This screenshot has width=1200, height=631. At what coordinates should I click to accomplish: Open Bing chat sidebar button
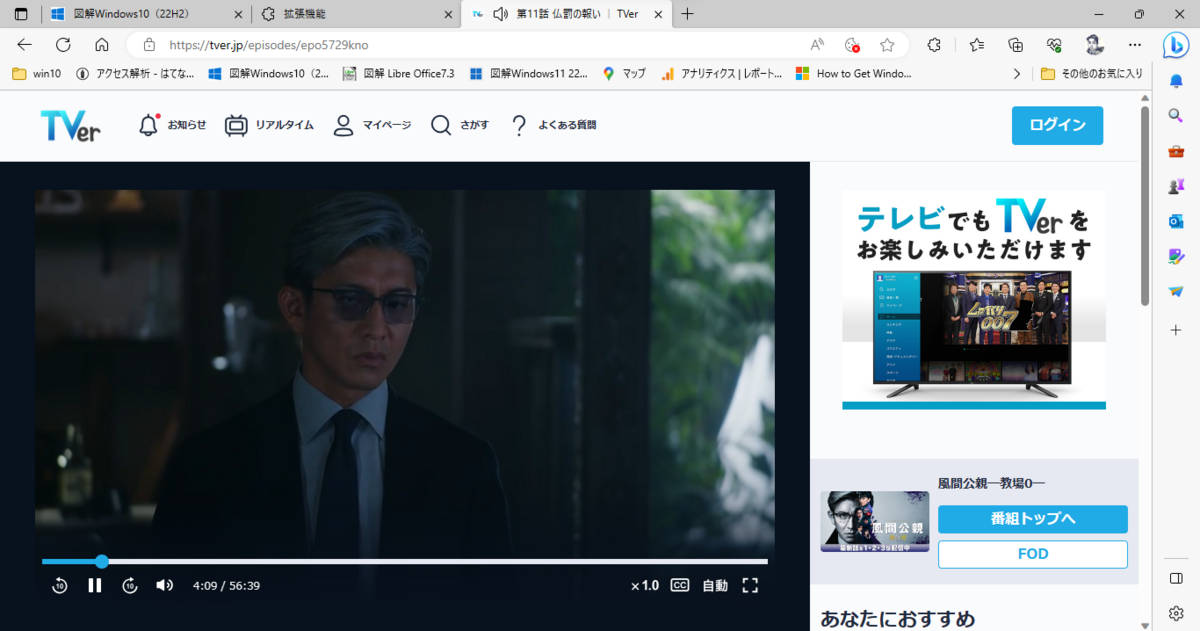pos(1176,45)
